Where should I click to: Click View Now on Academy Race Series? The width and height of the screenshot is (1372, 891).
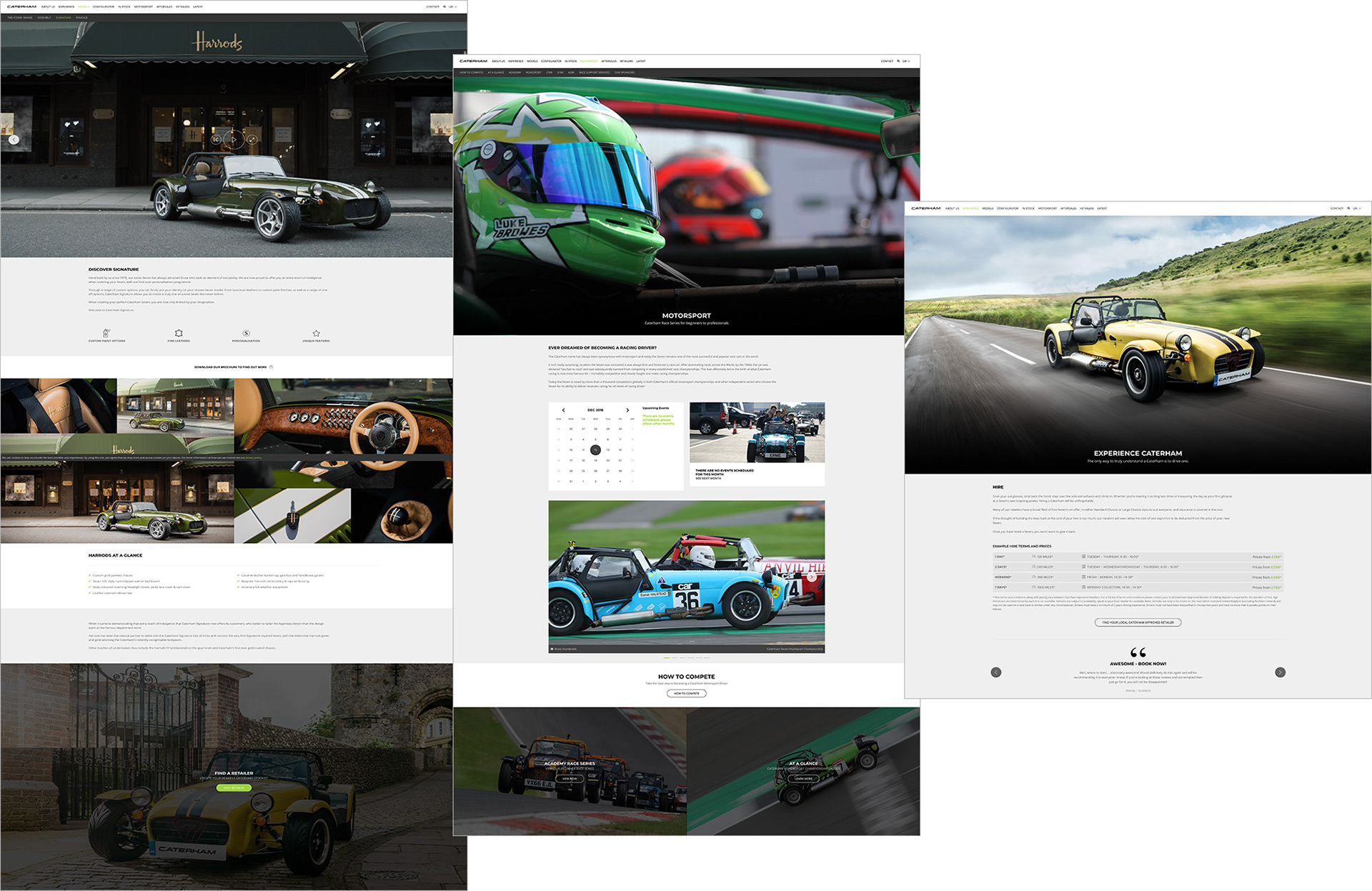[570, 779]
